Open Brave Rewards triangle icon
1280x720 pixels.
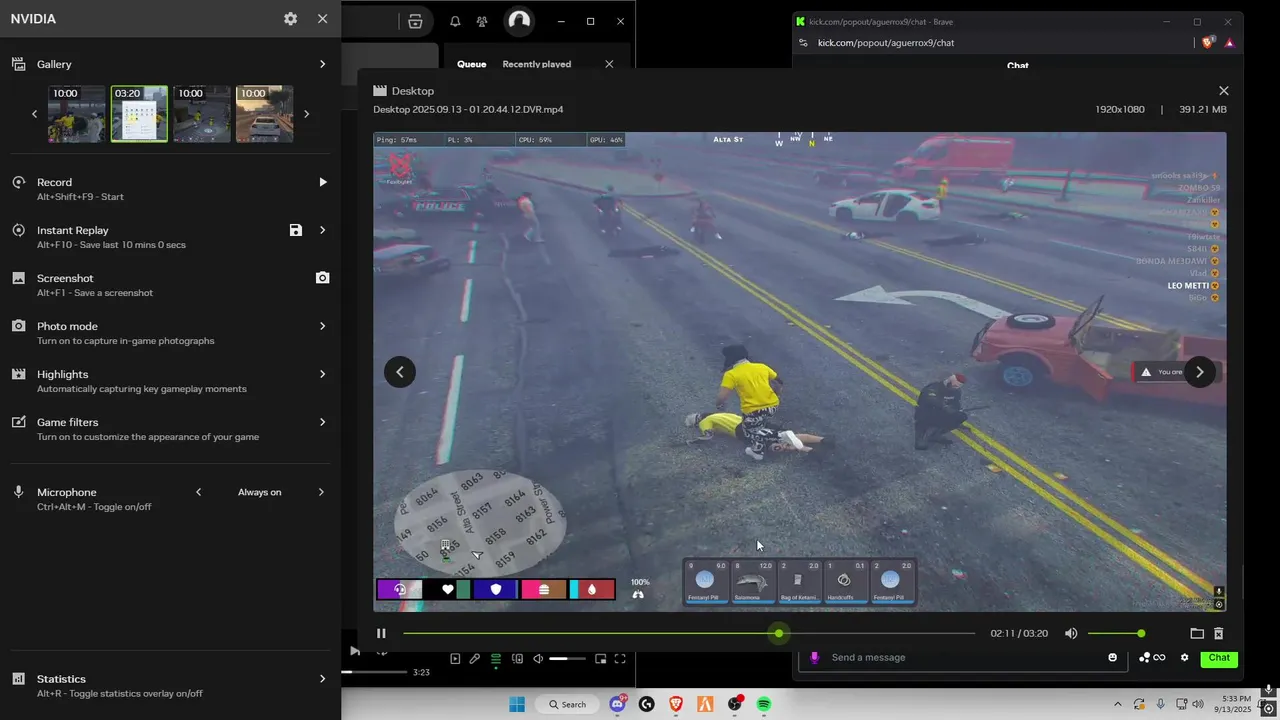[1229, 43]
